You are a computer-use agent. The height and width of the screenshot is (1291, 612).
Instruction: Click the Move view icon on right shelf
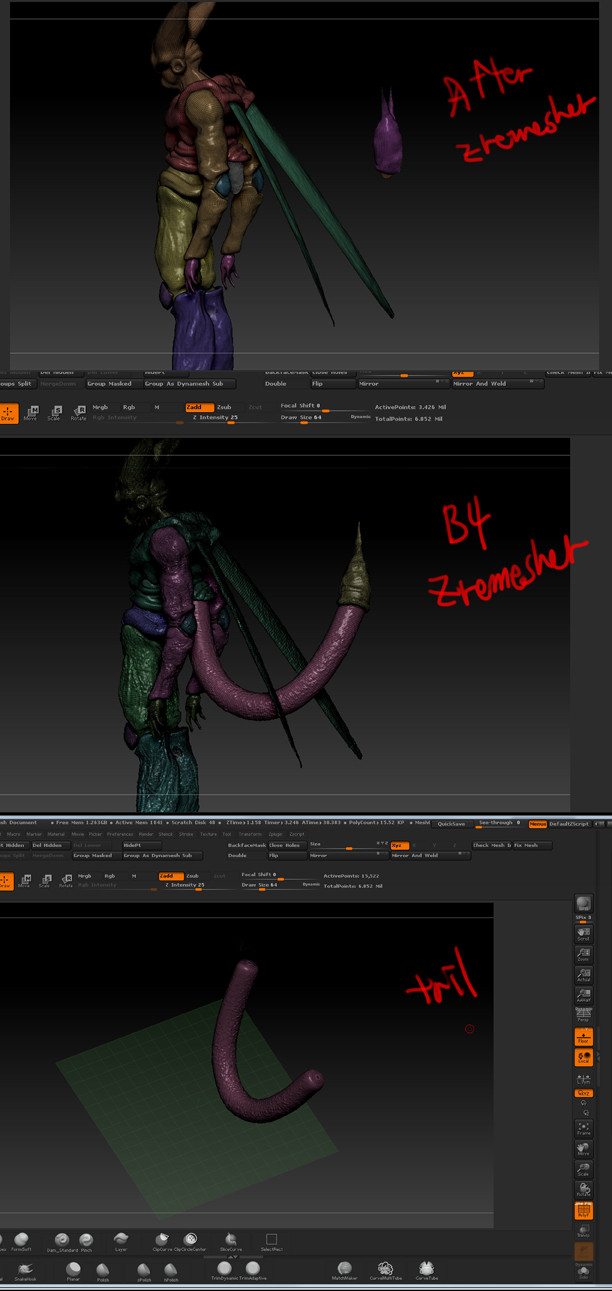[x=583, y=1150]
